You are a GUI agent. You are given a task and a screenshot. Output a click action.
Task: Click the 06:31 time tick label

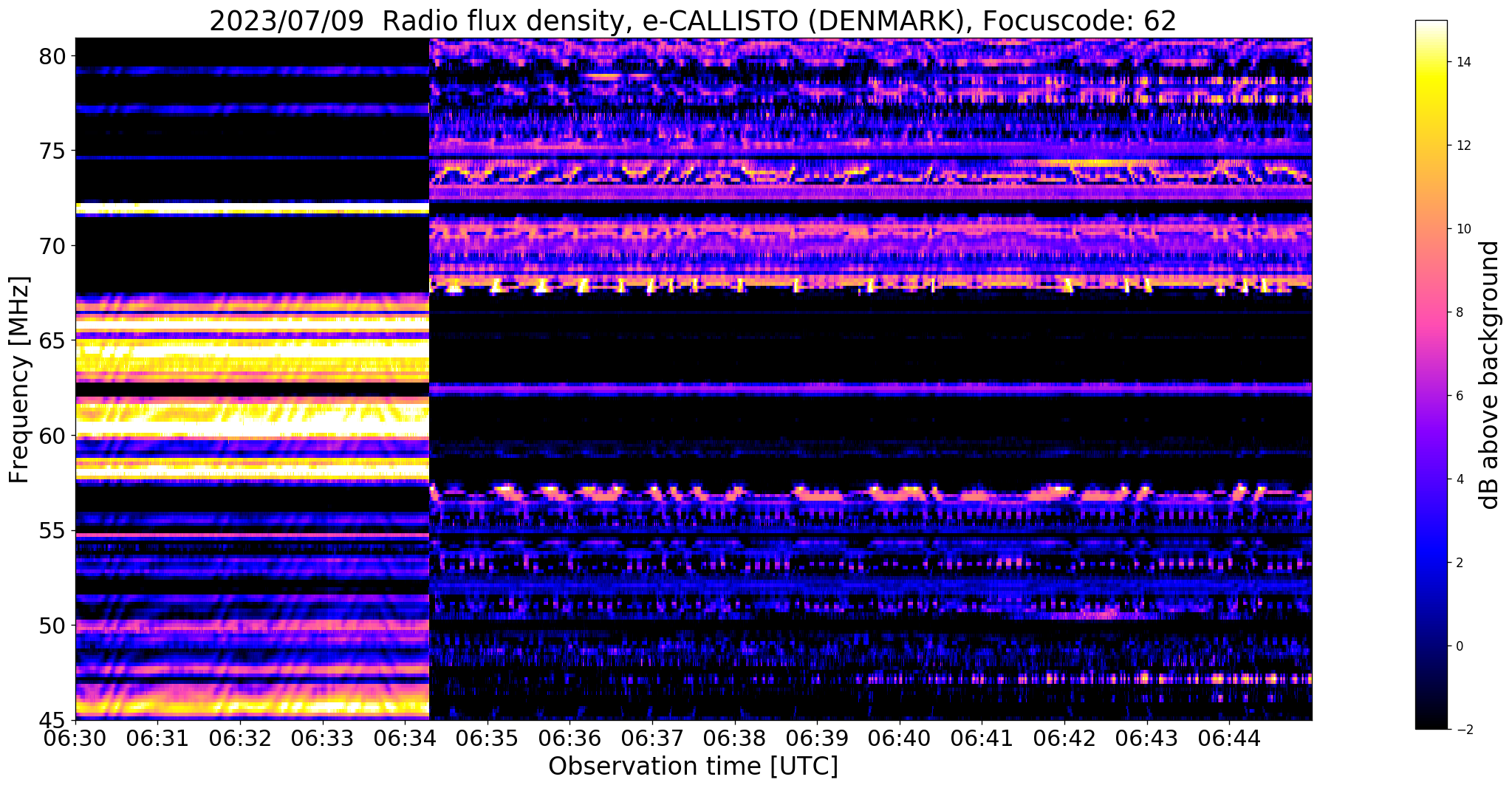point(157,737)
